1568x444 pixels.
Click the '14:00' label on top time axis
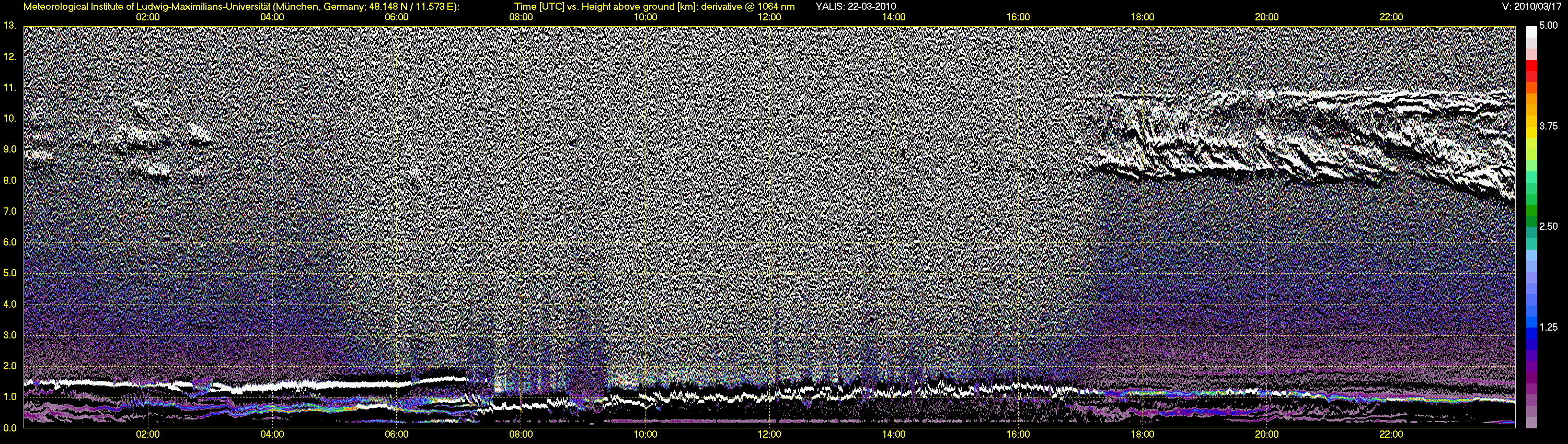(x=894, y=17)
